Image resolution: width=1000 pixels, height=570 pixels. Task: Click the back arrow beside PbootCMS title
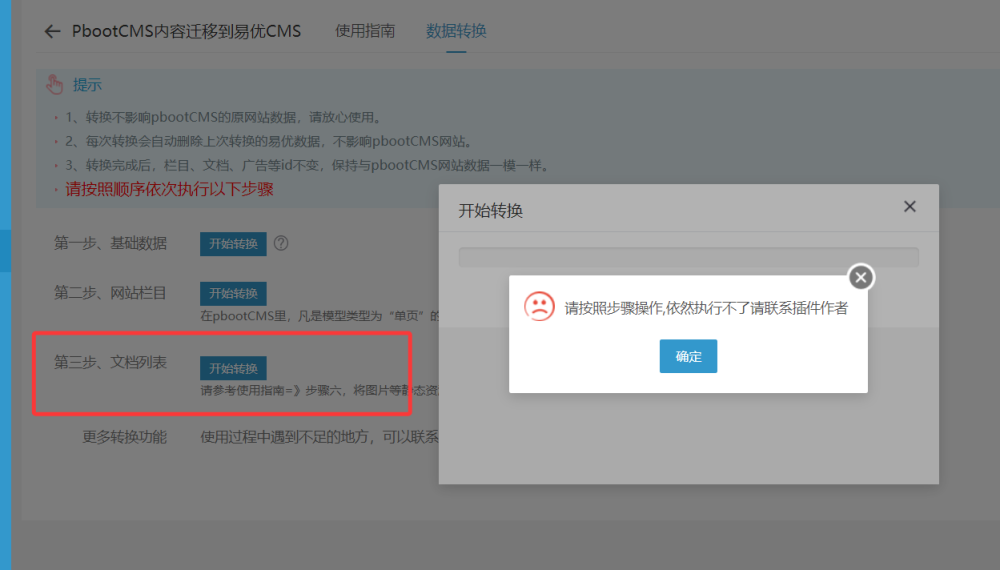click(x=52, y=31)
